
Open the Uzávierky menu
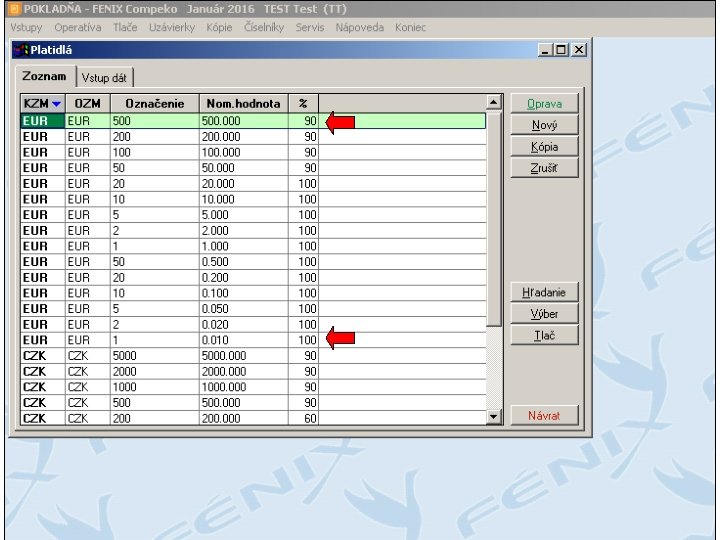click(172, 28)
